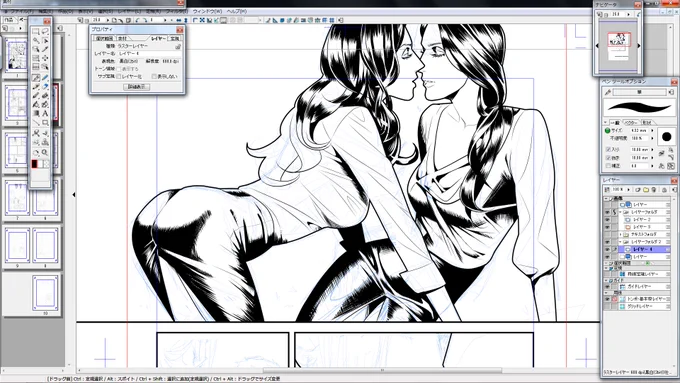Toggle the tone area display checkbox

(119, 69)
